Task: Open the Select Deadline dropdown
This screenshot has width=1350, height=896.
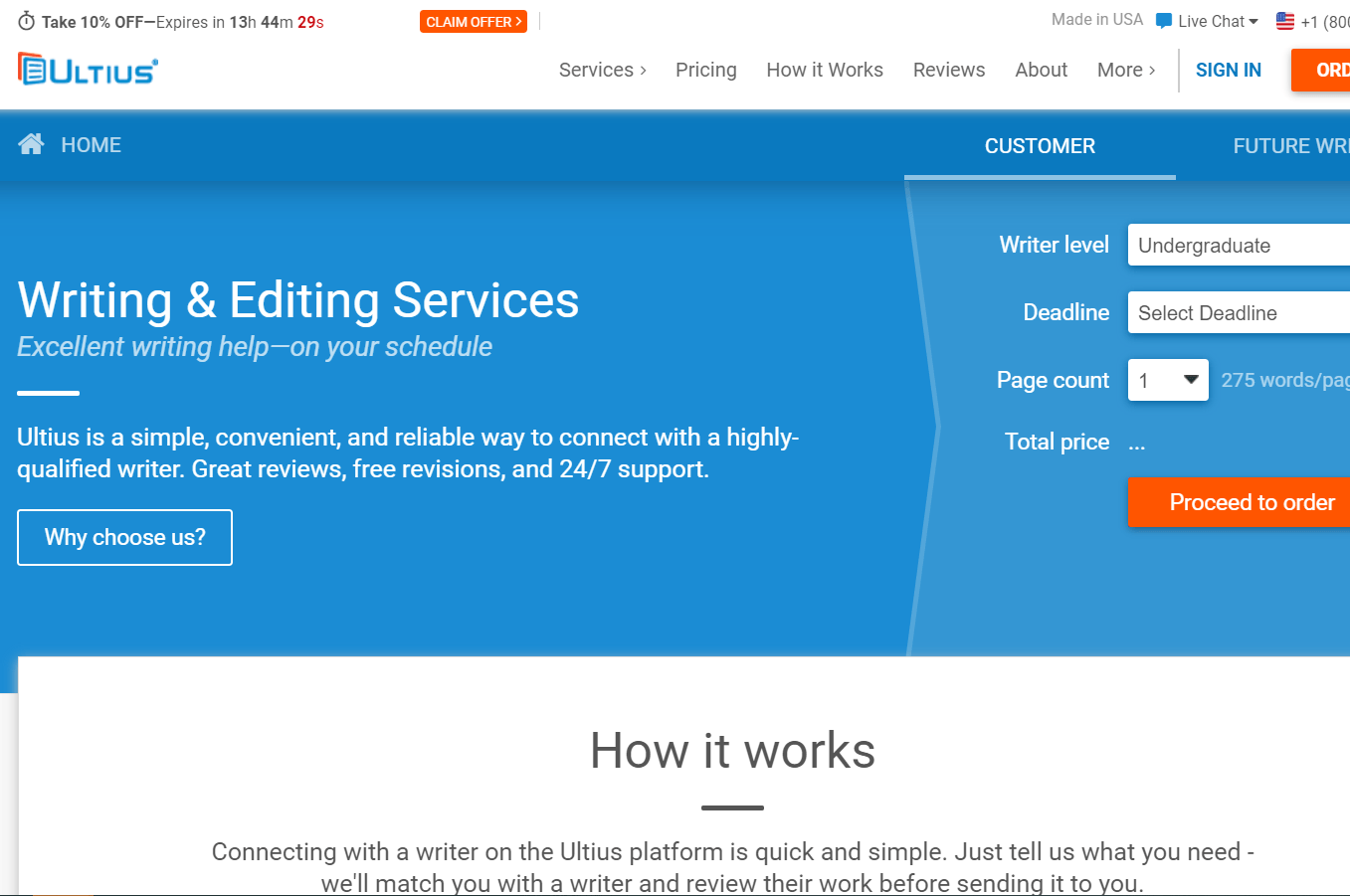Action: pos(1239,313)
